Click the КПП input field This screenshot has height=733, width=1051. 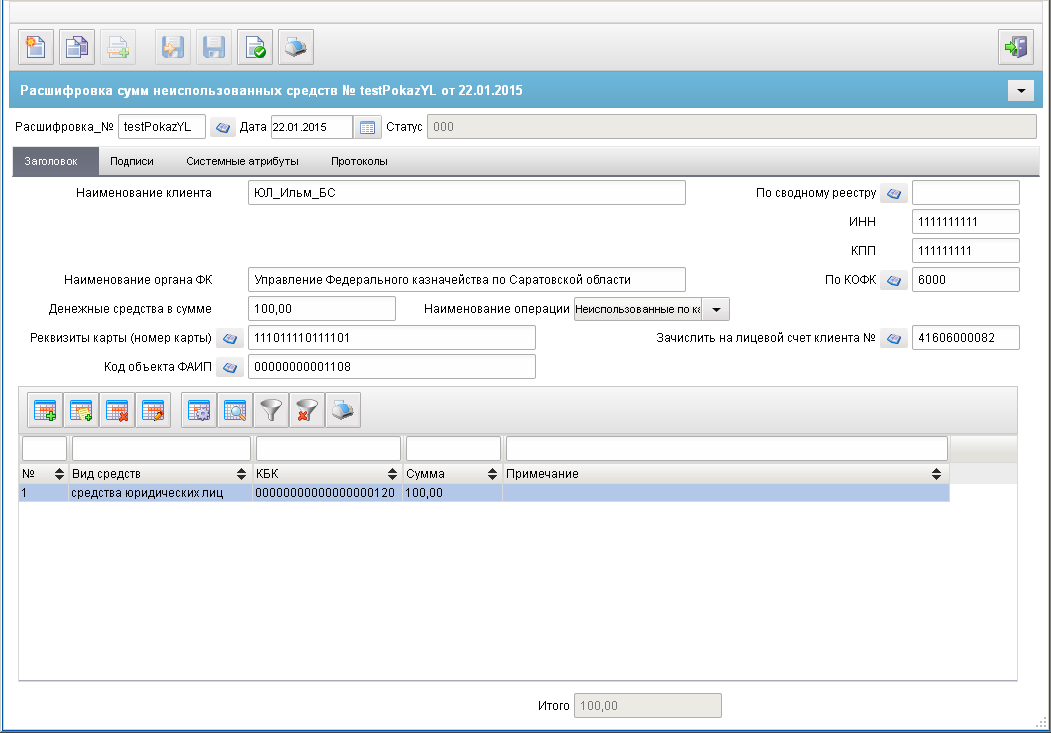(966, 251)
